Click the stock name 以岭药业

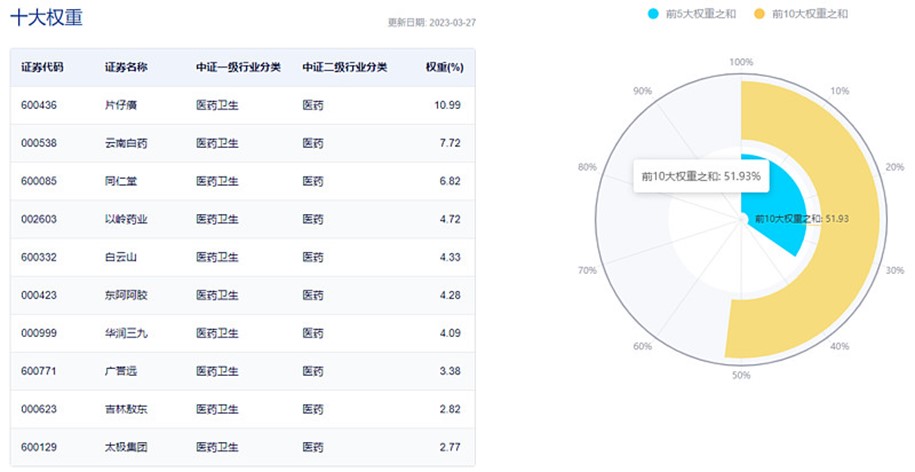point(126,219)
